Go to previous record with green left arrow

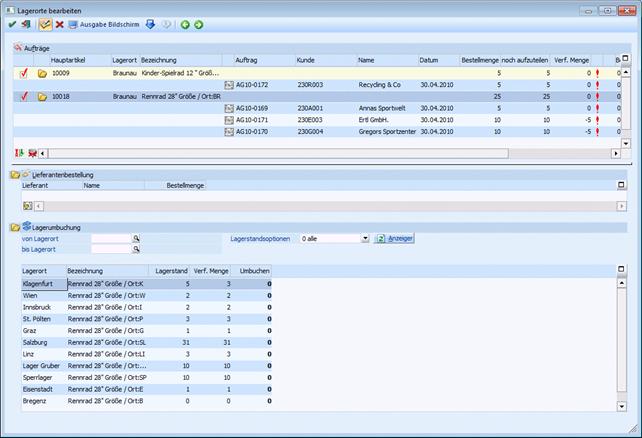click(x=184, y=23)
